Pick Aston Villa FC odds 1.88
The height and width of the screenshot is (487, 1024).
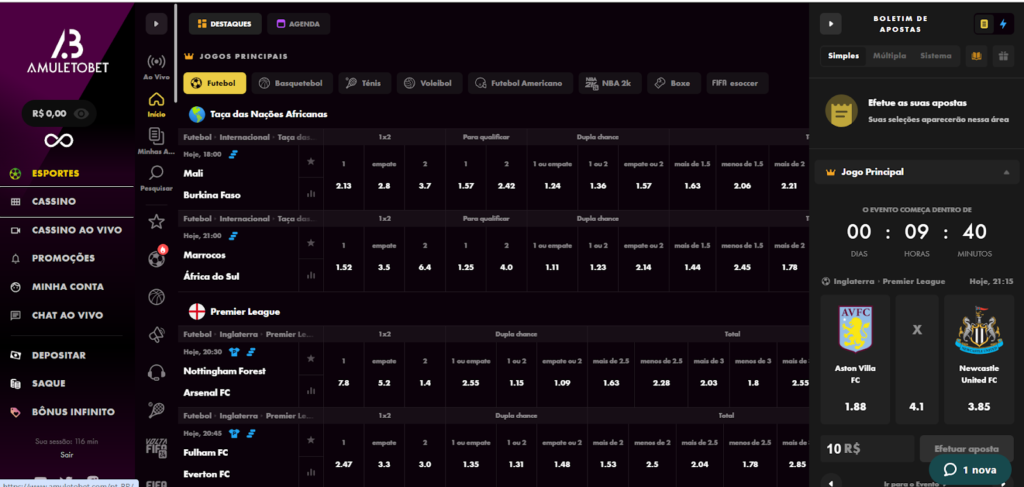[x=855, y=407]
